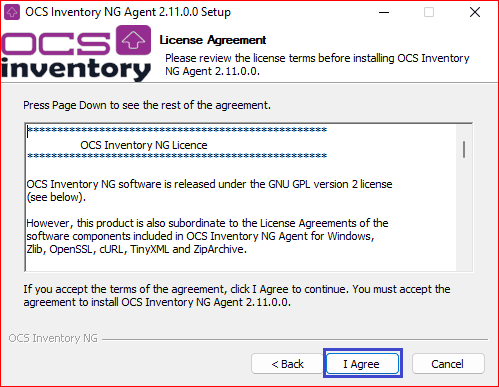Click the GNU GPL version 2 sentence
The width and height of the screenshot is (499, 387).
point(209,190)
